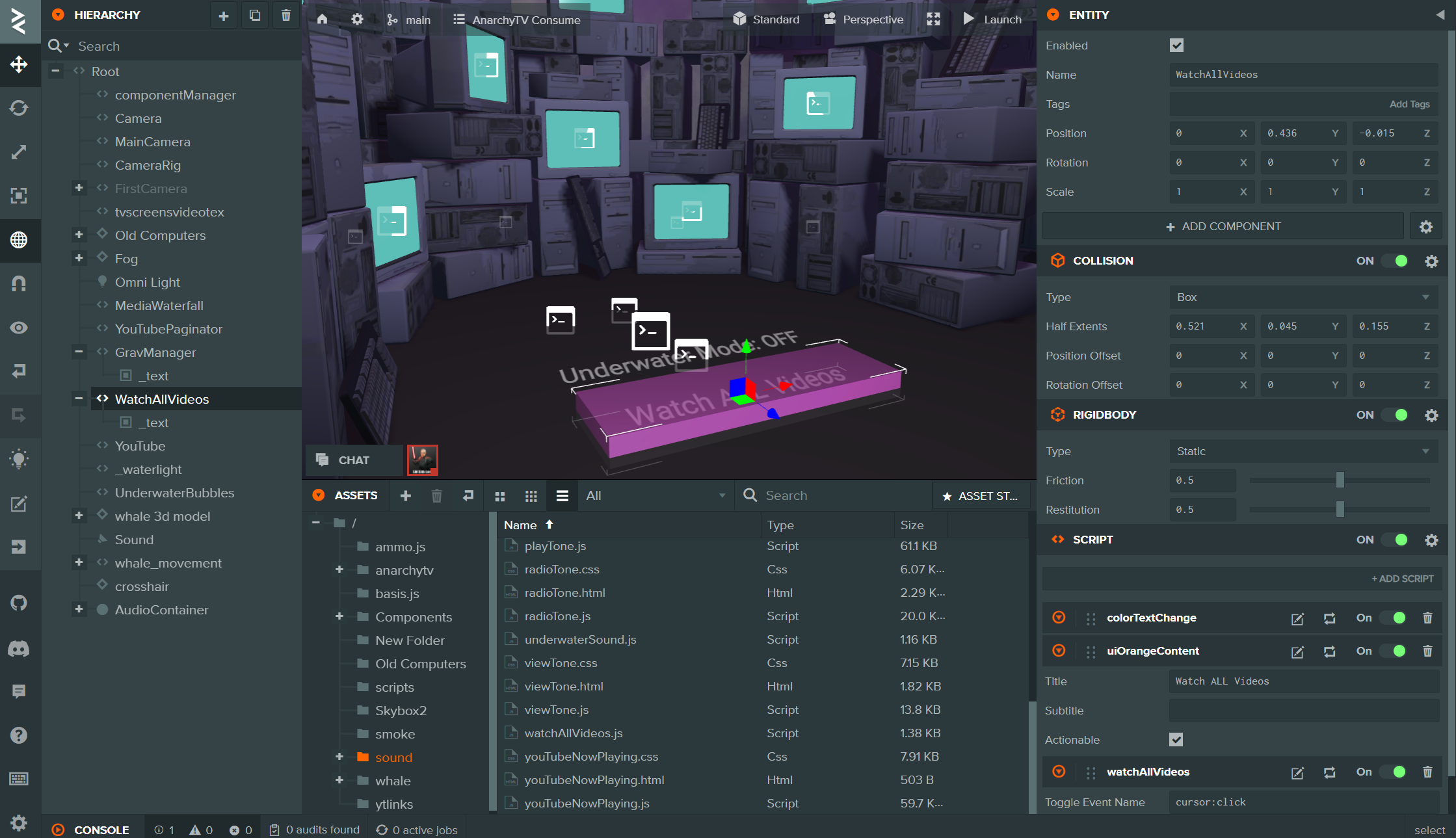The image size is (1456, 838).
Task: Open the Rigidbody Type Static dropdown
Action: coord(1303,451)
